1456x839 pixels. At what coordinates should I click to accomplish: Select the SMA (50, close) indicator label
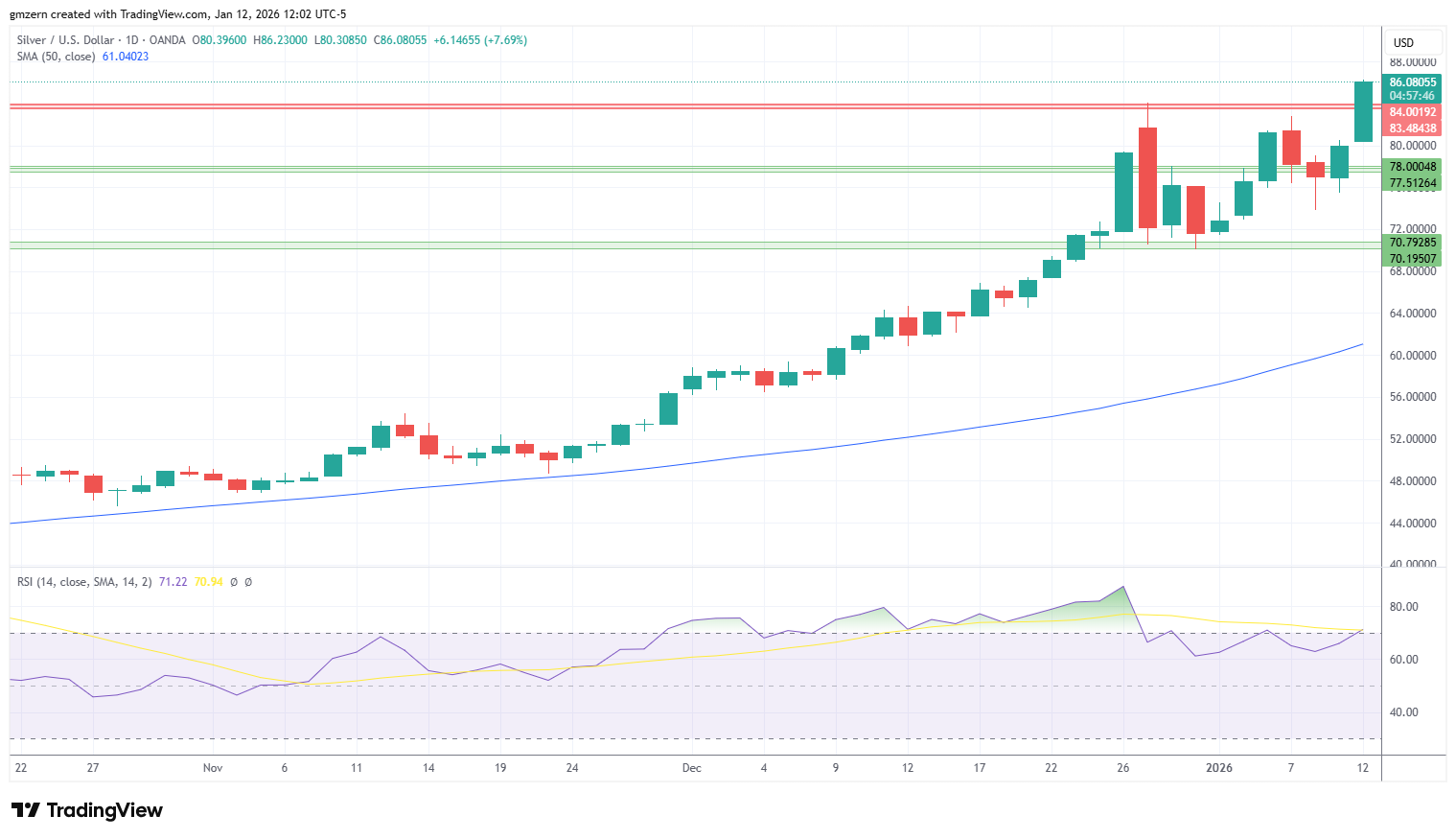[x=56, y=57]
